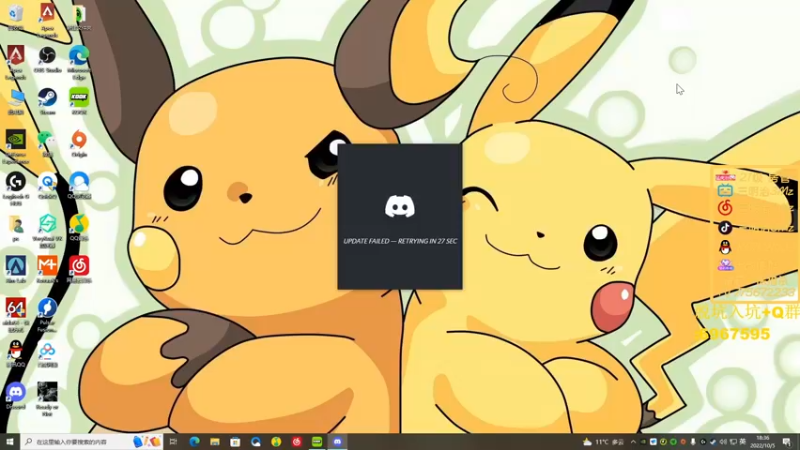Launch WeChat from the desktop
This screenshot has height=450, width=800.
point(47,143)
